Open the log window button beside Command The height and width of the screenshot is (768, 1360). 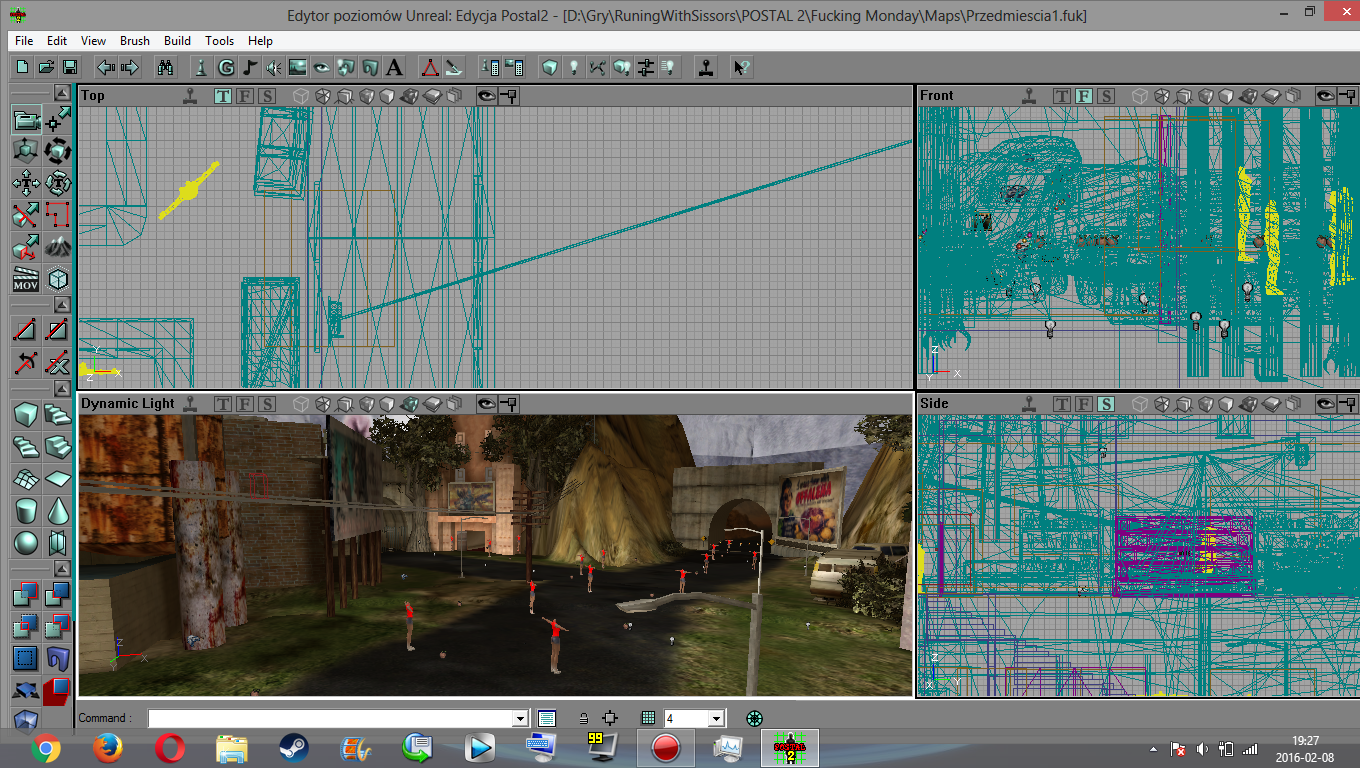546,718
